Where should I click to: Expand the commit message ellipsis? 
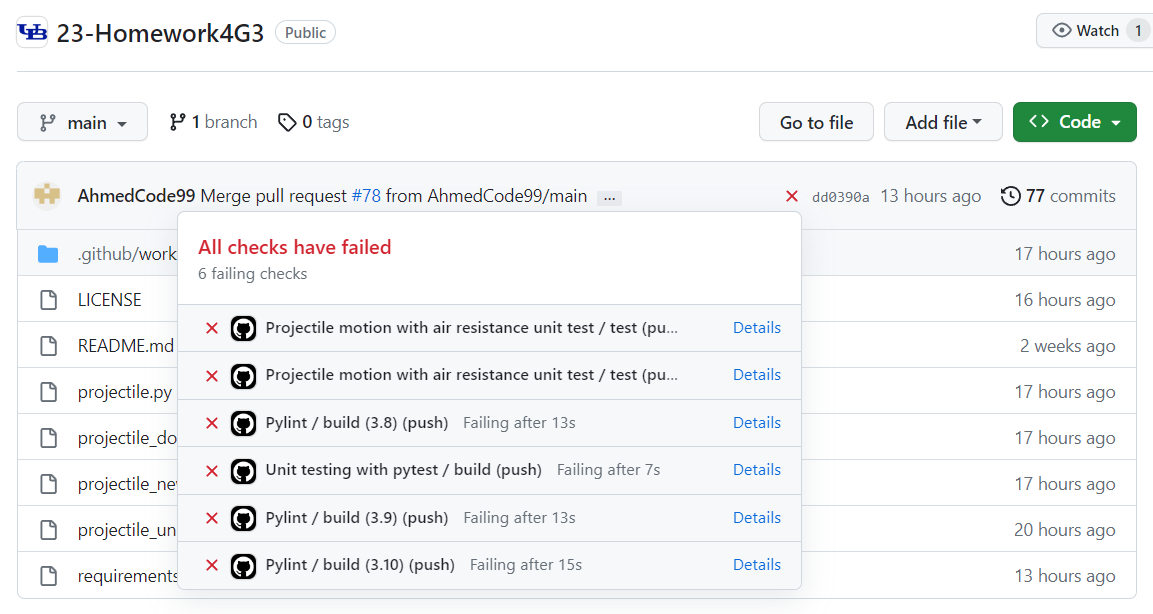pyautogui.click(x=609, y=197)
